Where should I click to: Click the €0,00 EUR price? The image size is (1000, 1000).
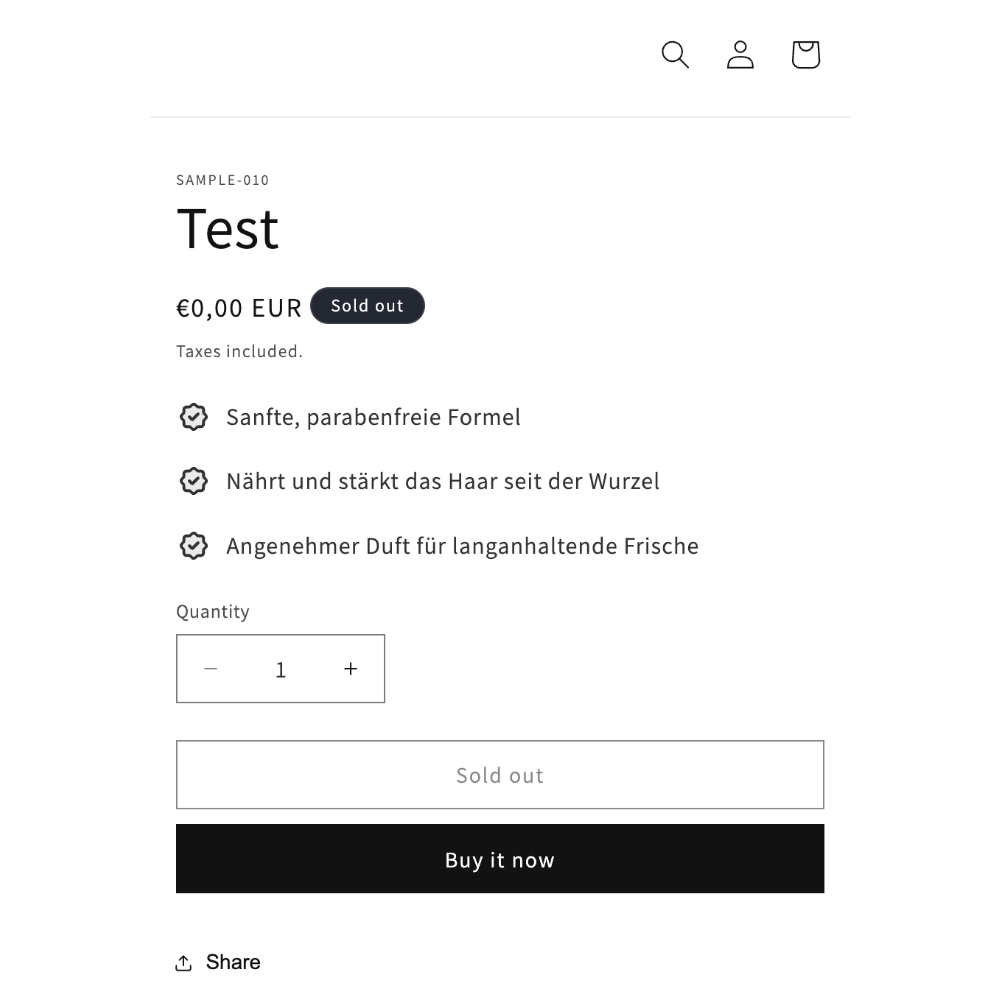pyautogui.click(x=239, y=308)
